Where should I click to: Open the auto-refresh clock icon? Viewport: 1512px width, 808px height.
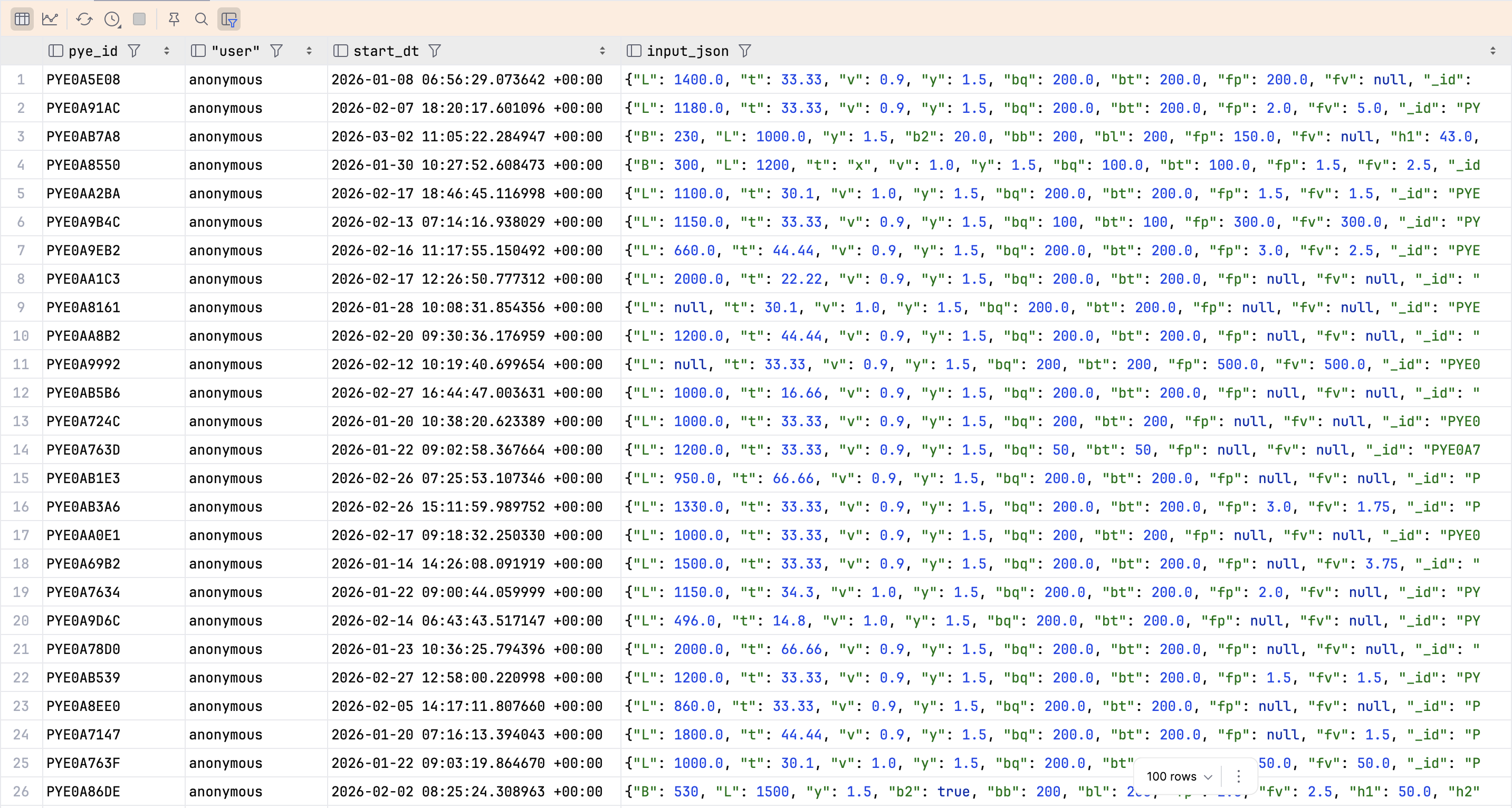pos(112,20)
